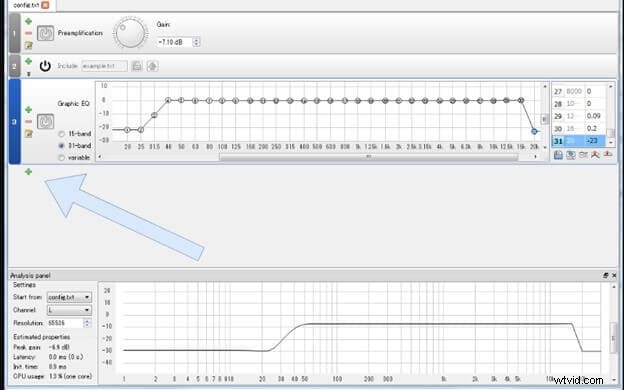Select filter row handle number 3
This screenshot has width=624, height=390.
click(x=14, y=122)
